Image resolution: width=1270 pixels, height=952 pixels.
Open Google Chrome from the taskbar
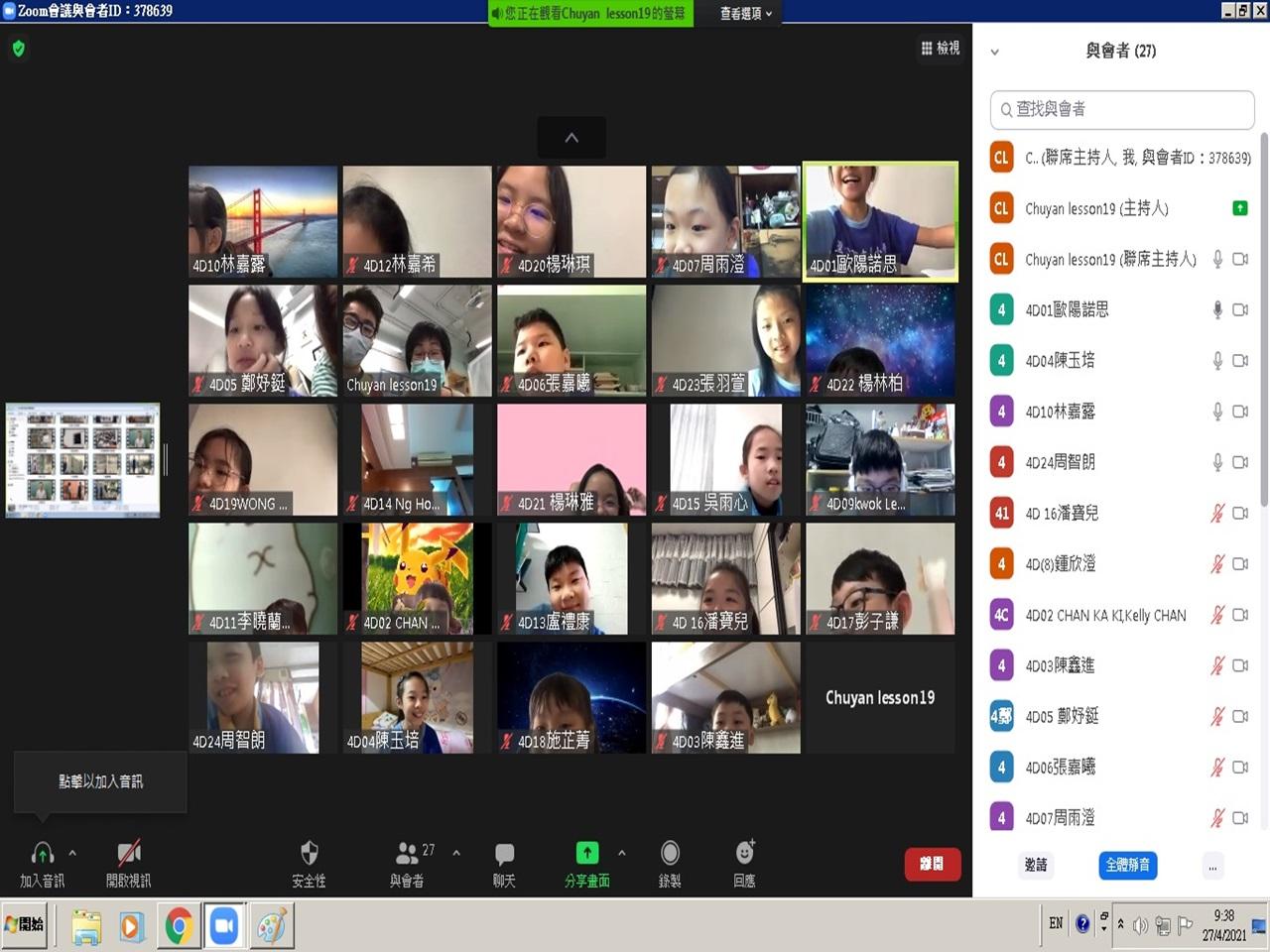[179, 926]
